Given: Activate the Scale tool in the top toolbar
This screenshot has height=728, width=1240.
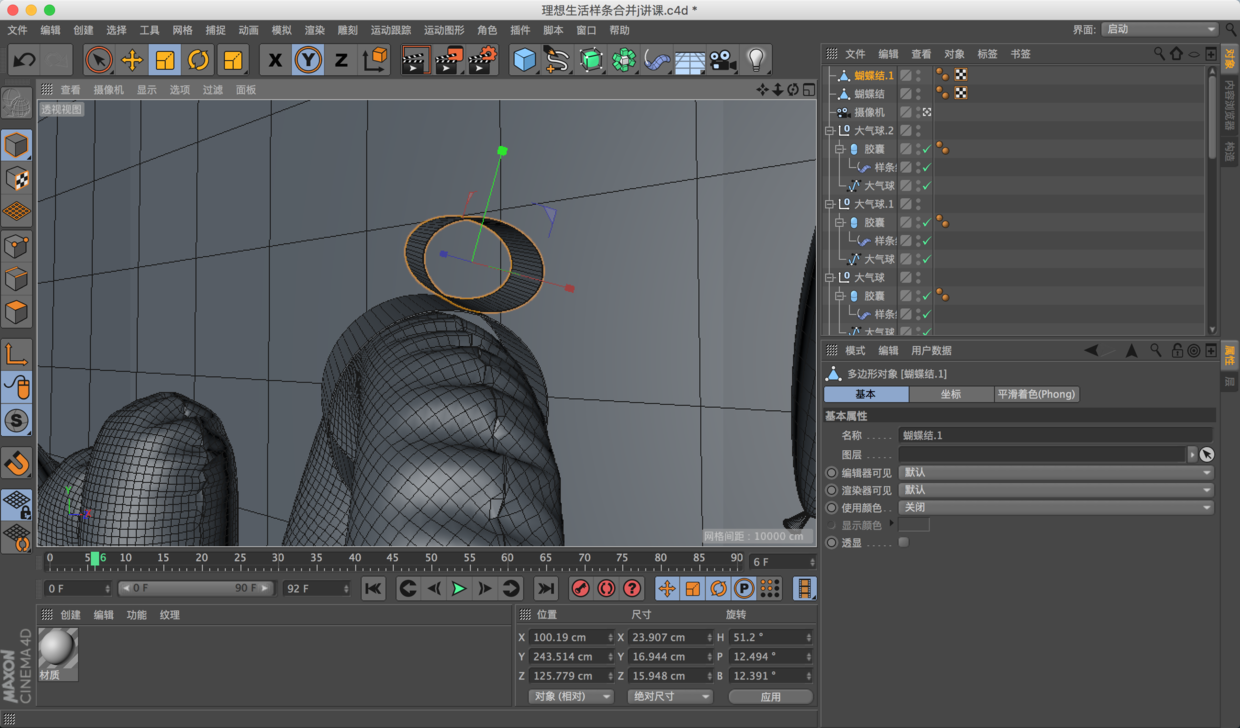Looking at the screenshot, I should click(x=165, y=60).
